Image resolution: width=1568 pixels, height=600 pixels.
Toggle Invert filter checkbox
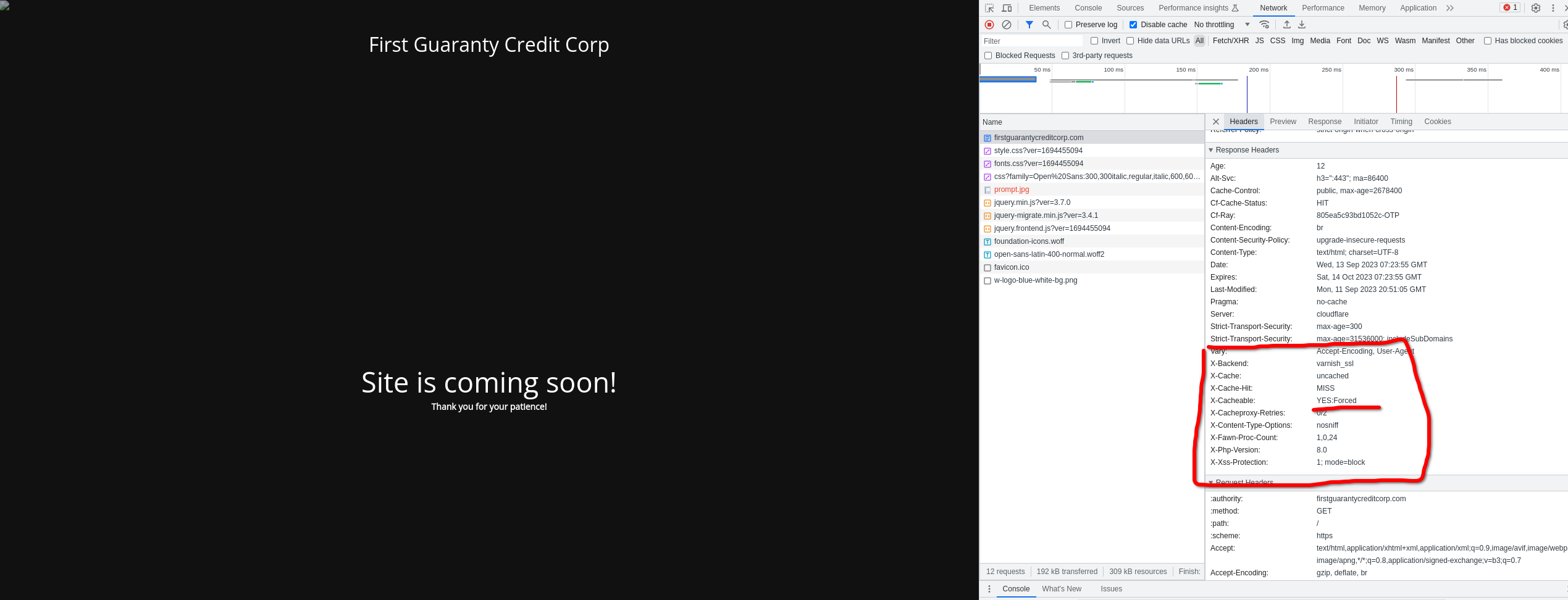(x=1094, y=41)
